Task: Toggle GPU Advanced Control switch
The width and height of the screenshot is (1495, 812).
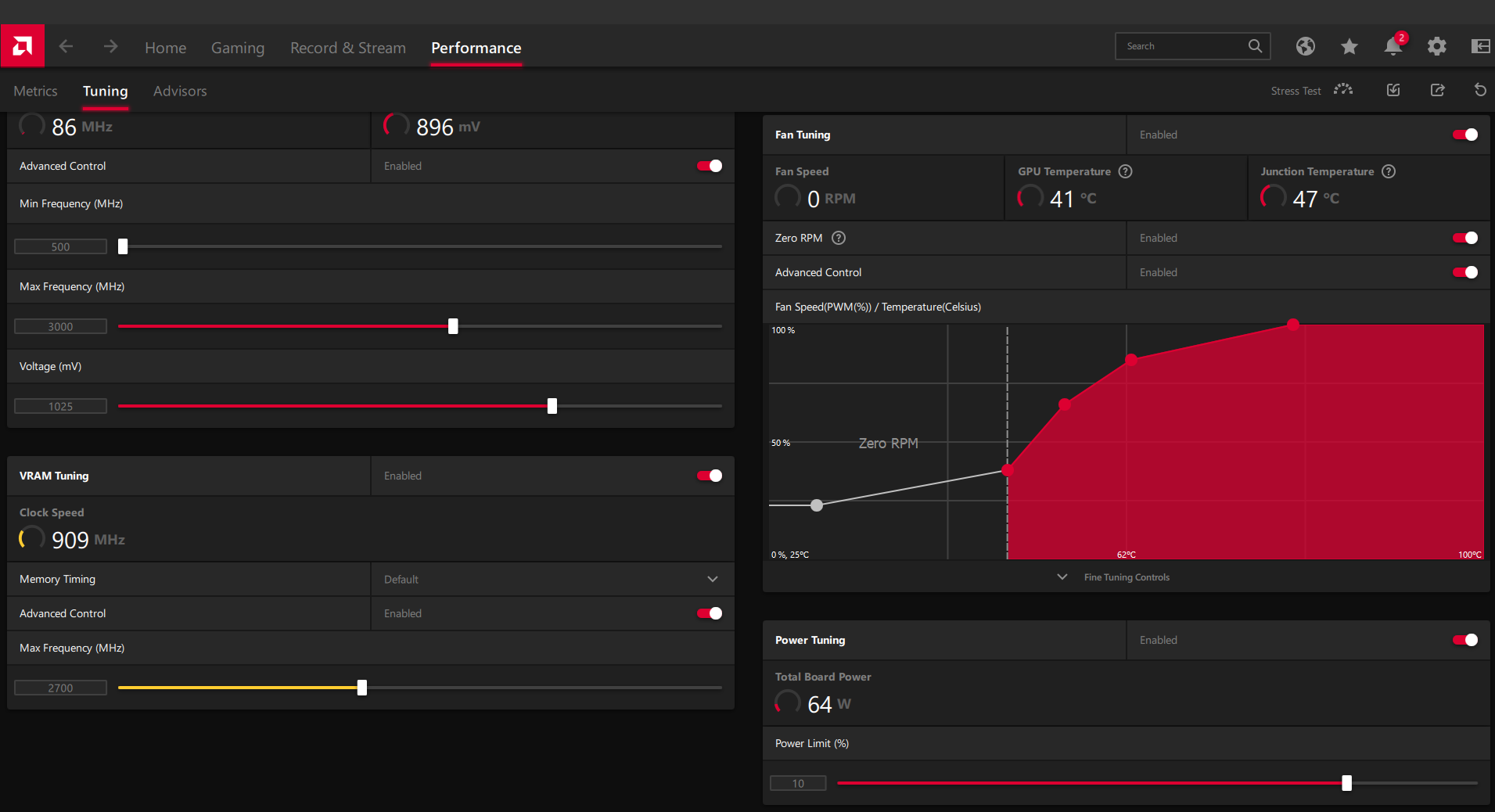Action: tap(710, 166)
